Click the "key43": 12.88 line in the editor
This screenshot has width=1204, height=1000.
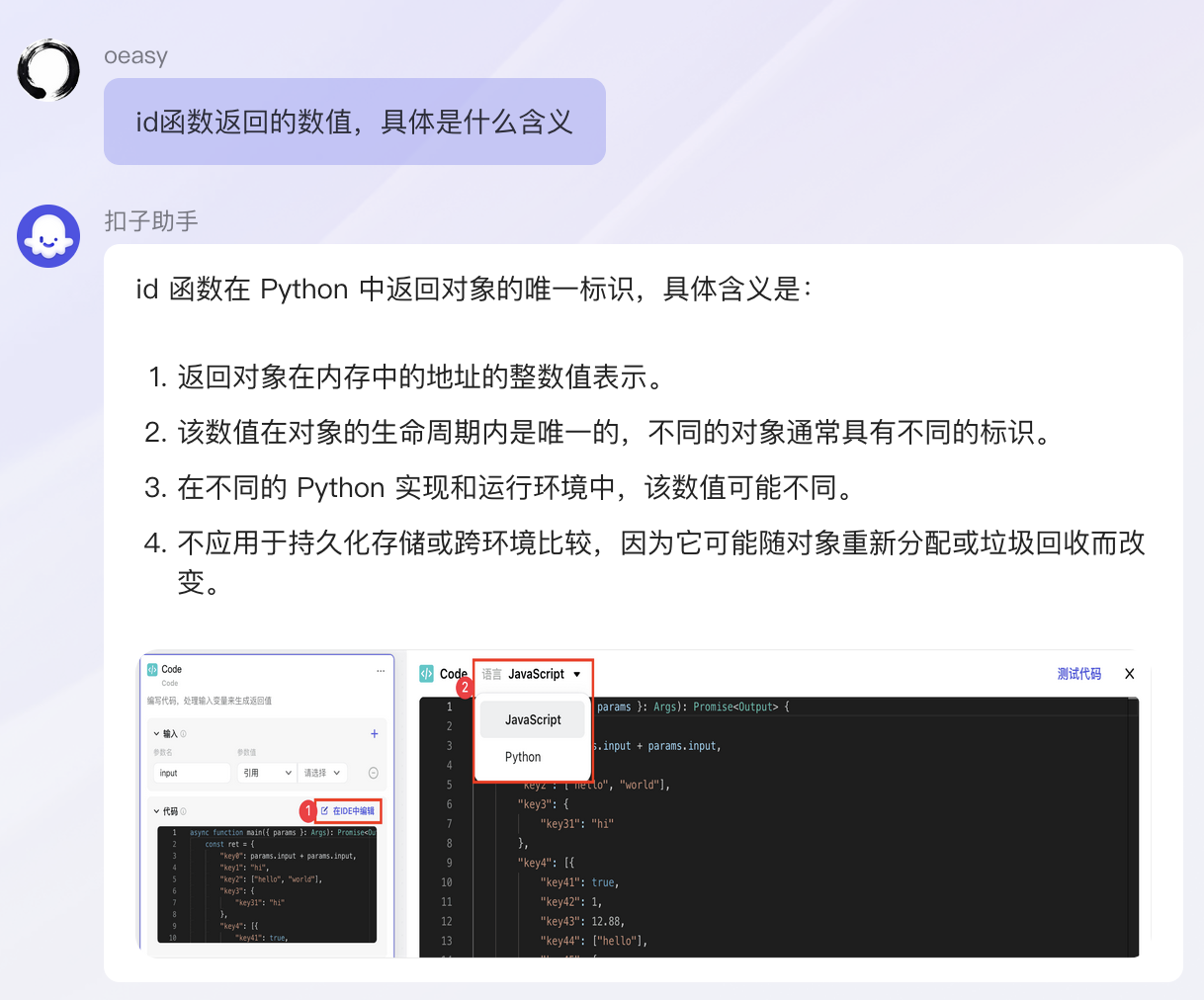click(x=582, y=921)
